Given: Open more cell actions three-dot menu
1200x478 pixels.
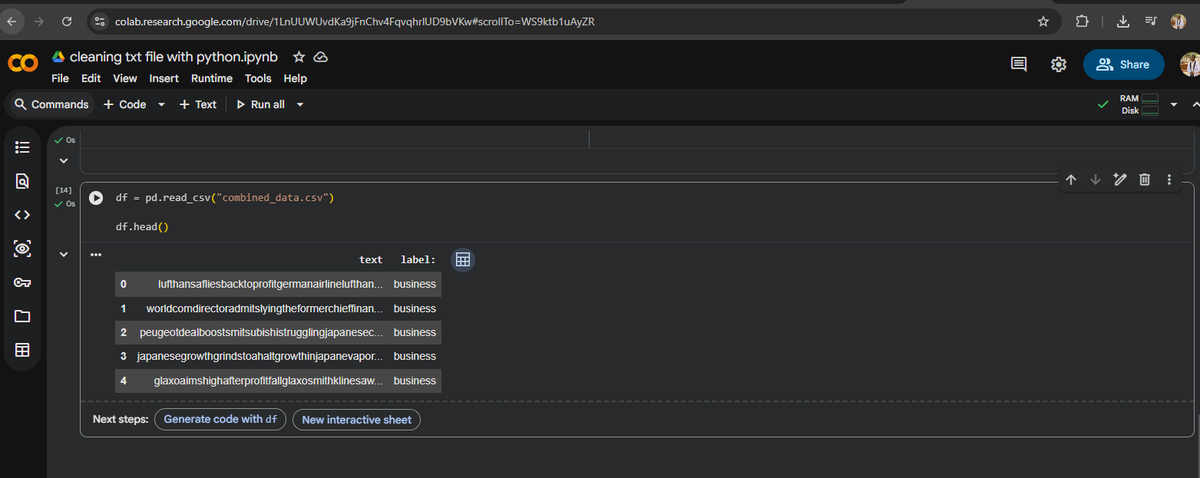Looking at the screenshot, I should click(1168, 181).
